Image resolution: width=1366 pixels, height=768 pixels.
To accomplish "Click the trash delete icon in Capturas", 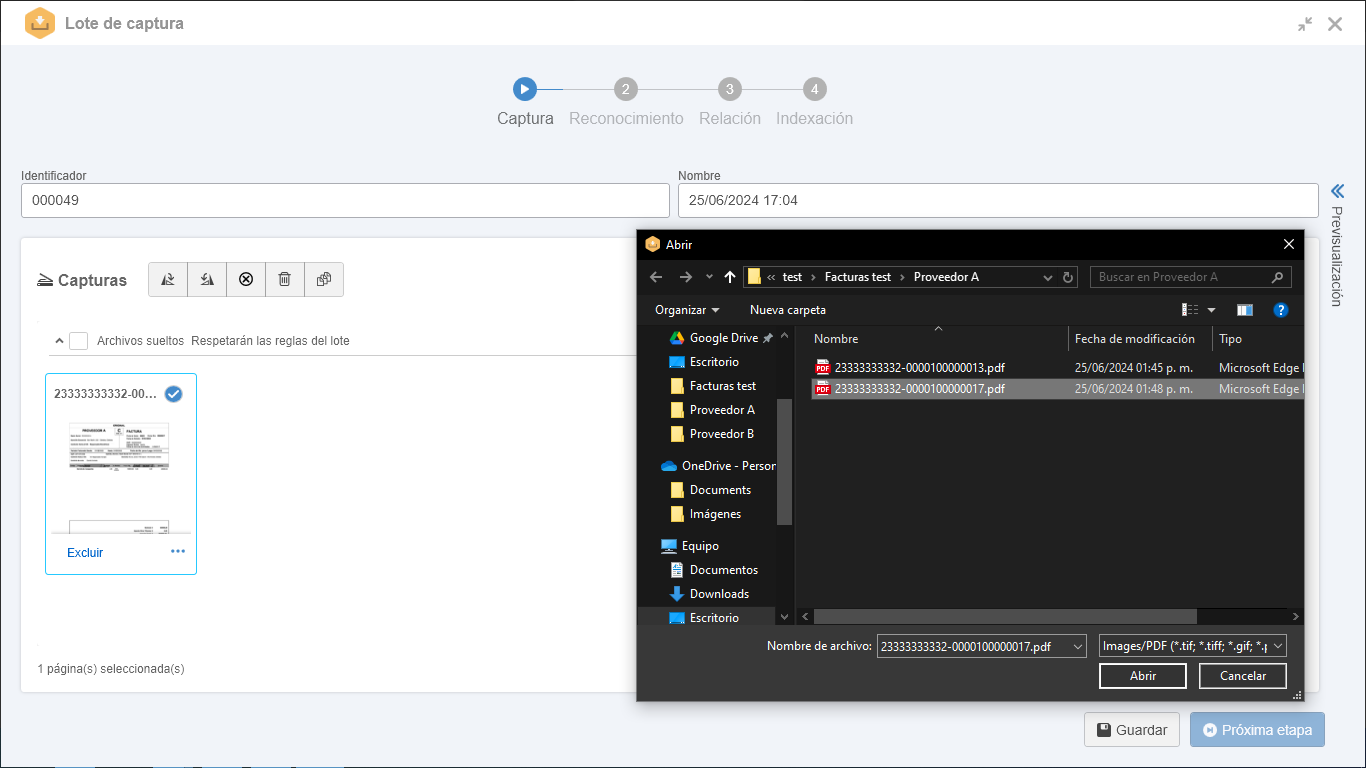I will 285,280.
